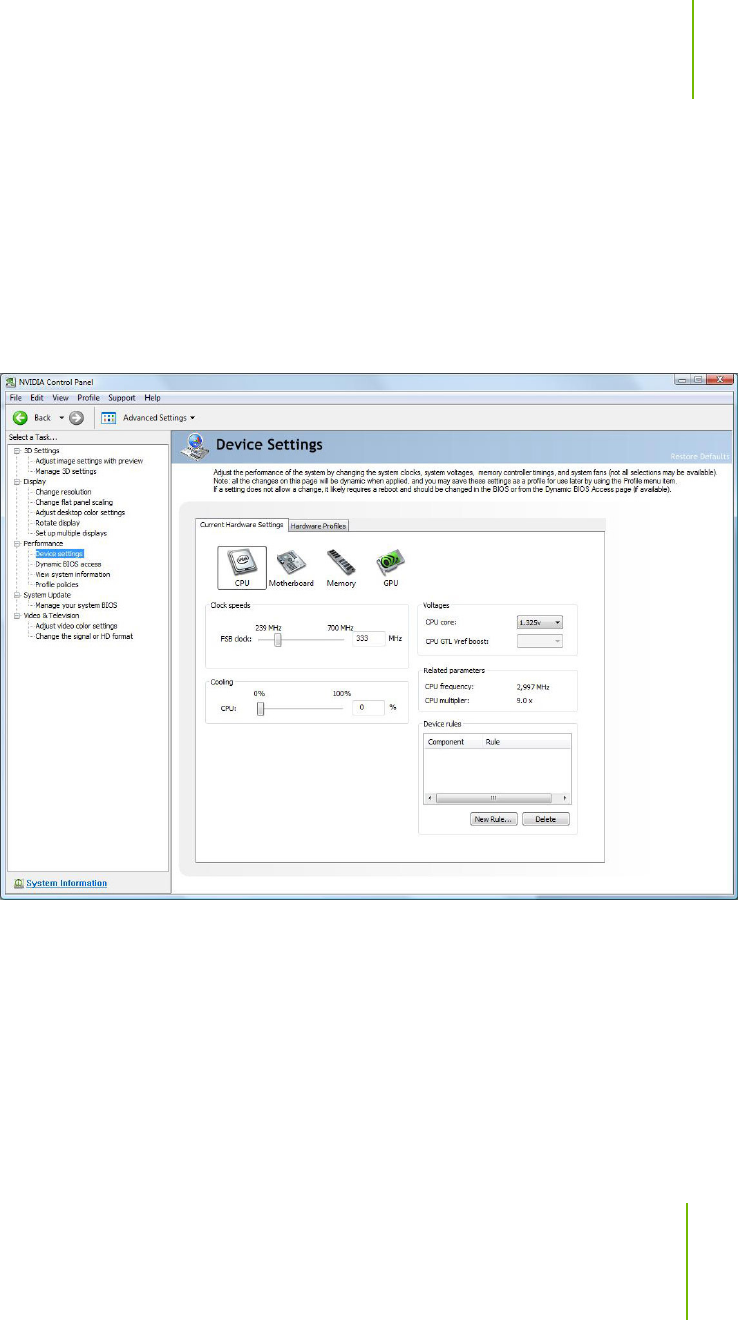Open Set up multiple displays
Image resolution: width=738 pixels, height=1320 pixels.
71,533
